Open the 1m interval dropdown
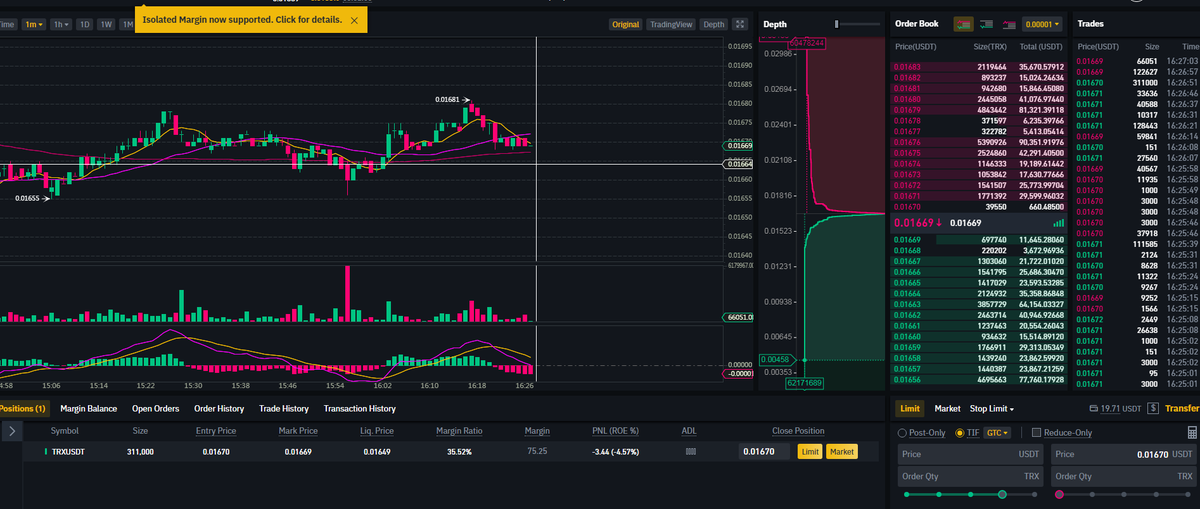Viewport: 1200px width, 509px height. 35,24
